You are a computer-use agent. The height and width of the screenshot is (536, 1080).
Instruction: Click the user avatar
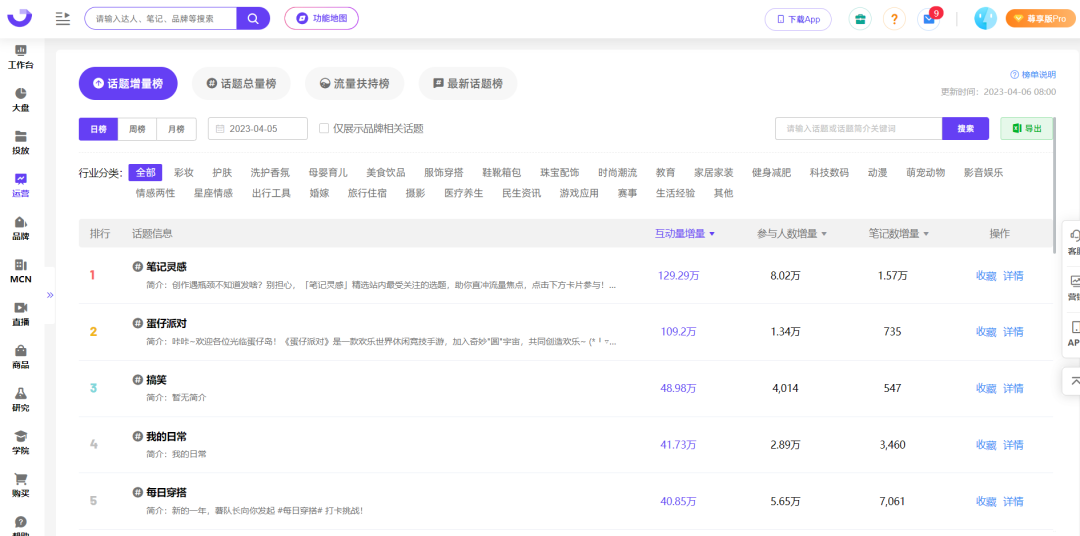pyautogui.click(x=985, y=19)
